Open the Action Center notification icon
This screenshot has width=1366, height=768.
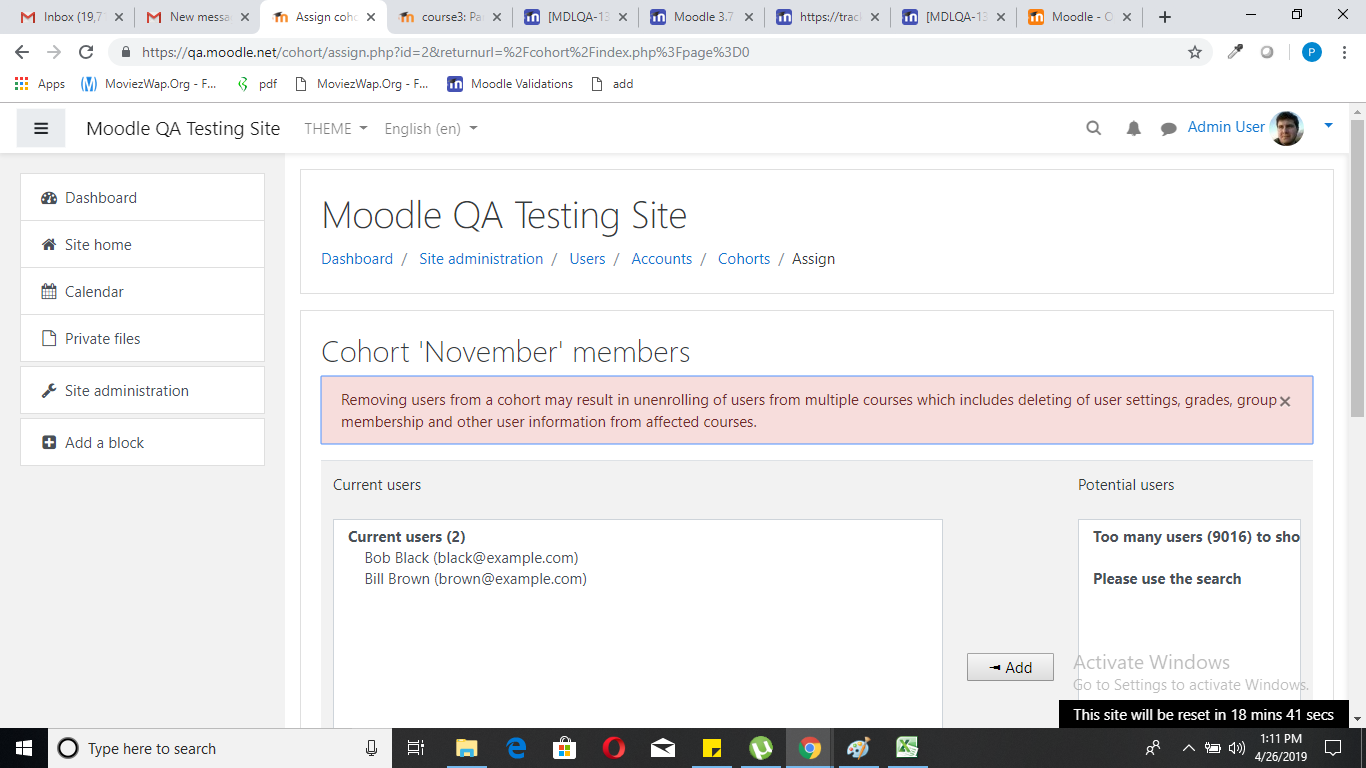coord(1333,748)
